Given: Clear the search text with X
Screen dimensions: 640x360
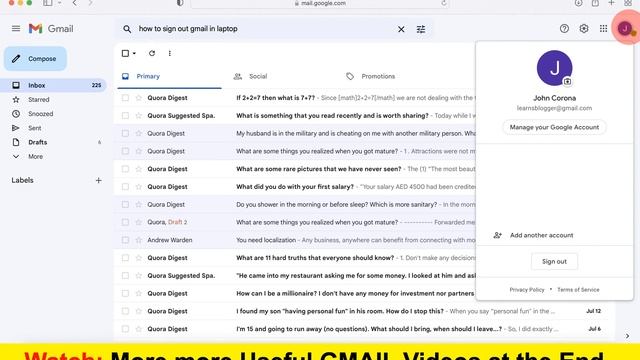Looking at the screenshot, I should click(x=401, y=29).
